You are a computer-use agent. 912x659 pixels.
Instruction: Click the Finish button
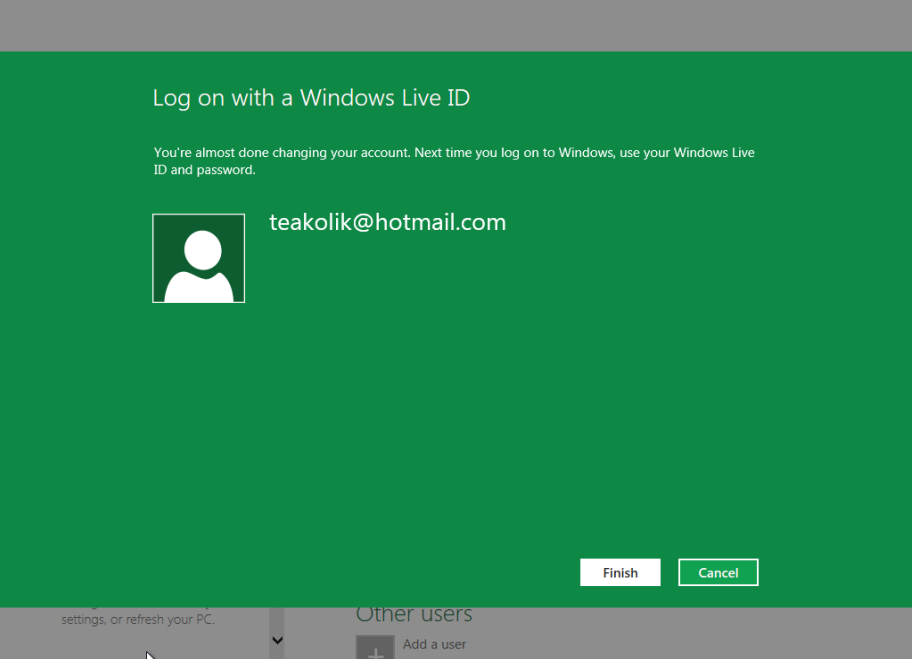pyautogui.click(x=620, y=572)
